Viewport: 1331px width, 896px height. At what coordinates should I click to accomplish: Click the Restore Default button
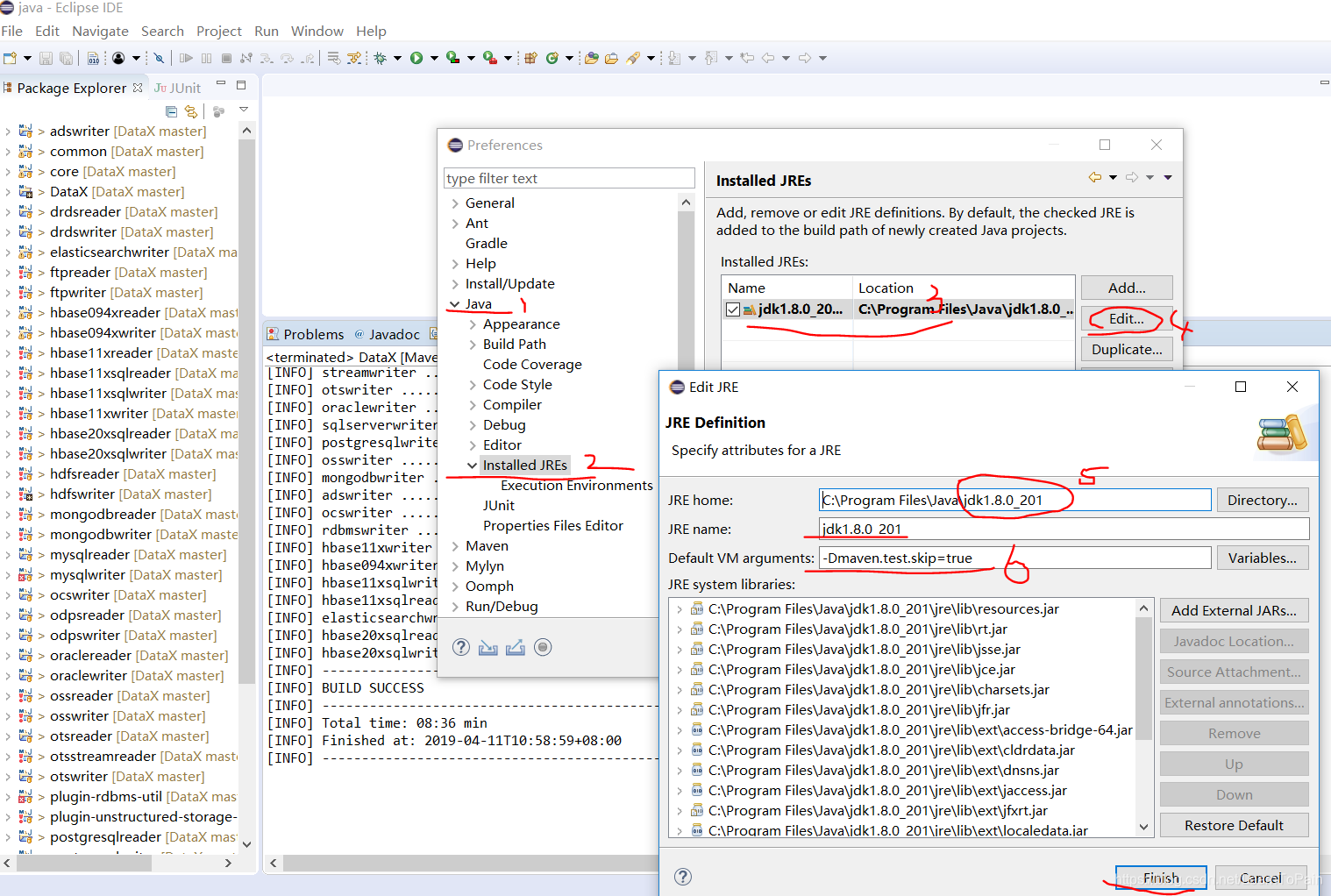point(1234,825)
